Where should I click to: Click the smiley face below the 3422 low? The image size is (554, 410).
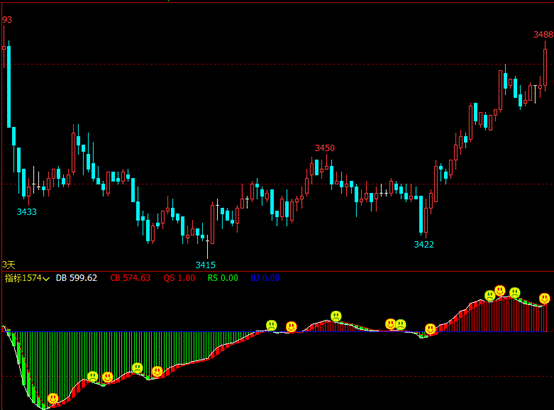tap(430, 329)
